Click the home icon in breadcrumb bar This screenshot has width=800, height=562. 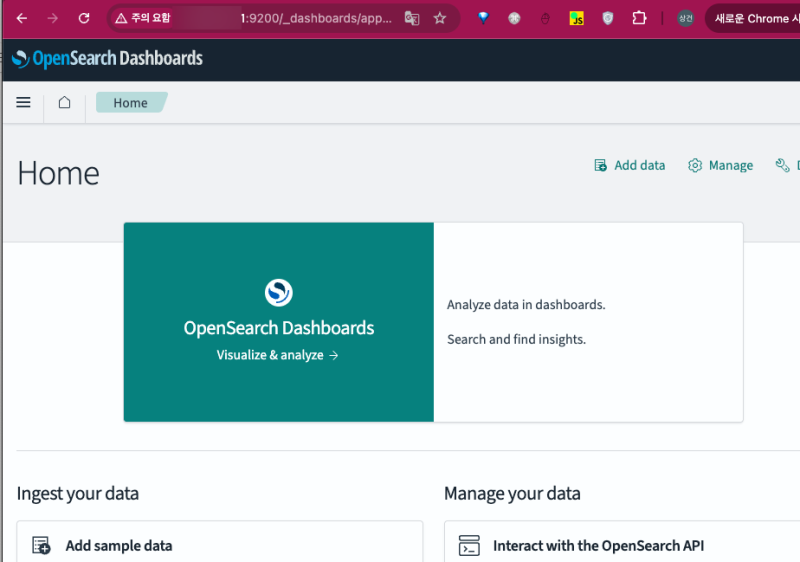point(65,103)
